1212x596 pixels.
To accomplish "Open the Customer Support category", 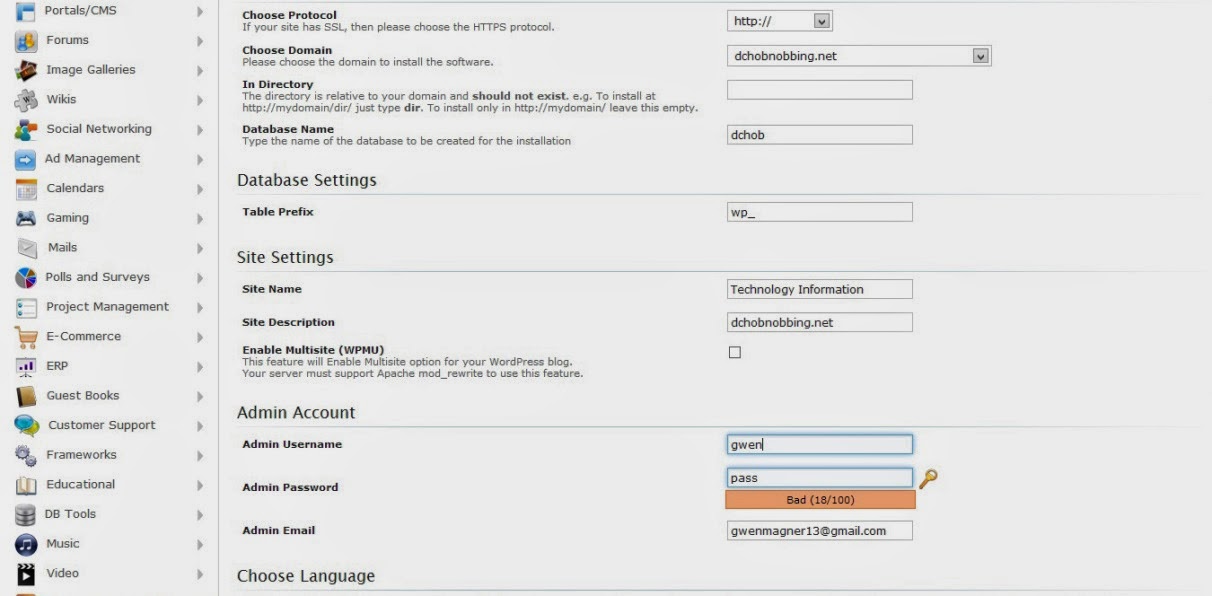I will pos(102,425).
